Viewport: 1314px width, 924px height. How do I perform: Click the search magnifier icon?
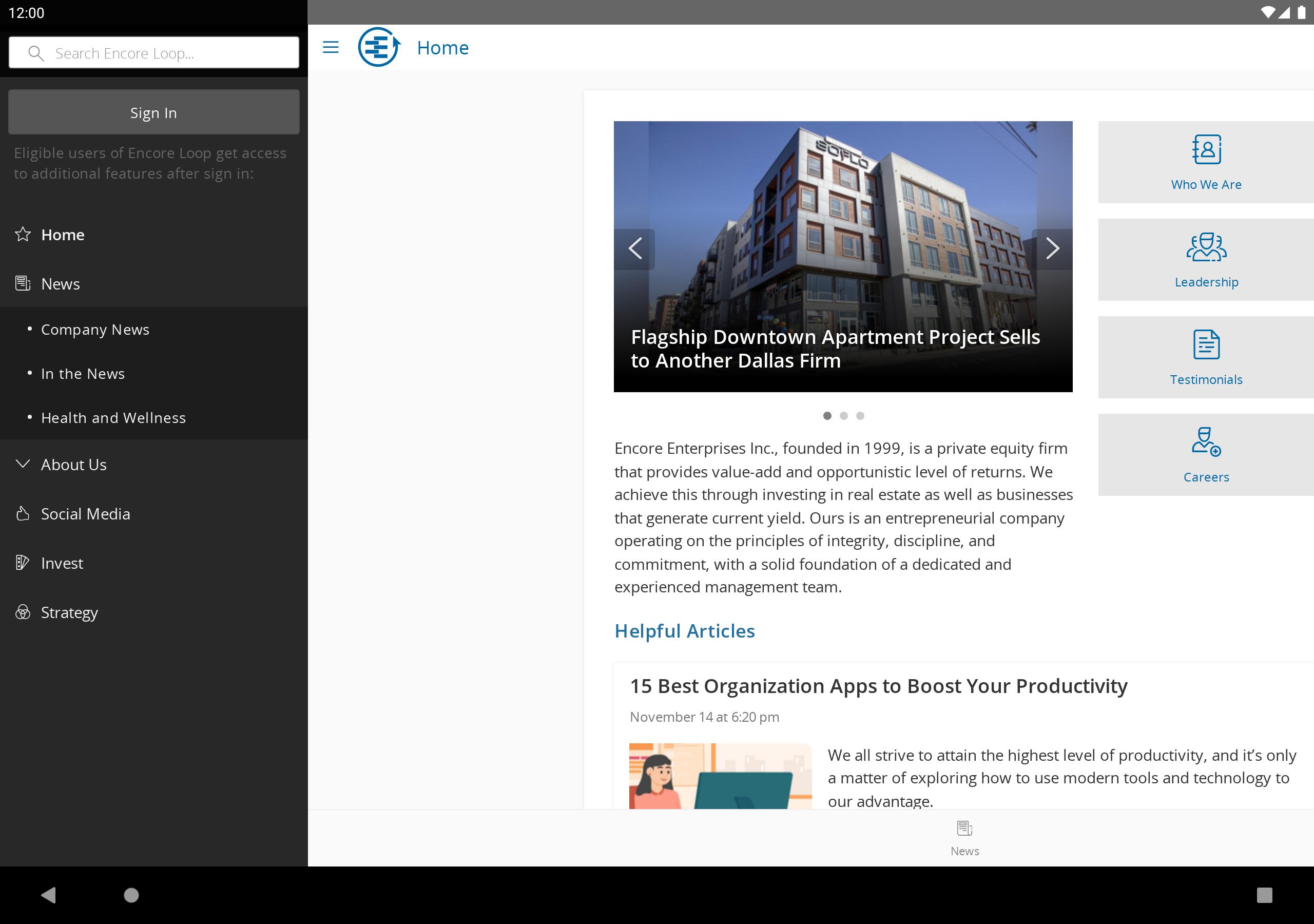click(36, 53)
